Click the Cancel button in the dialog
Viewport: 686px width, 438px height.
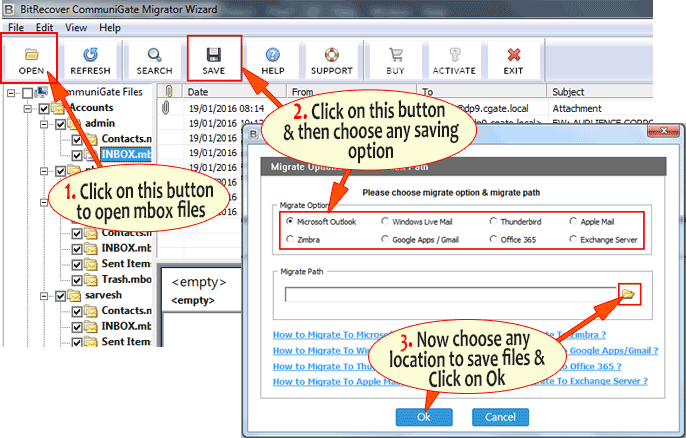(500, 417)
